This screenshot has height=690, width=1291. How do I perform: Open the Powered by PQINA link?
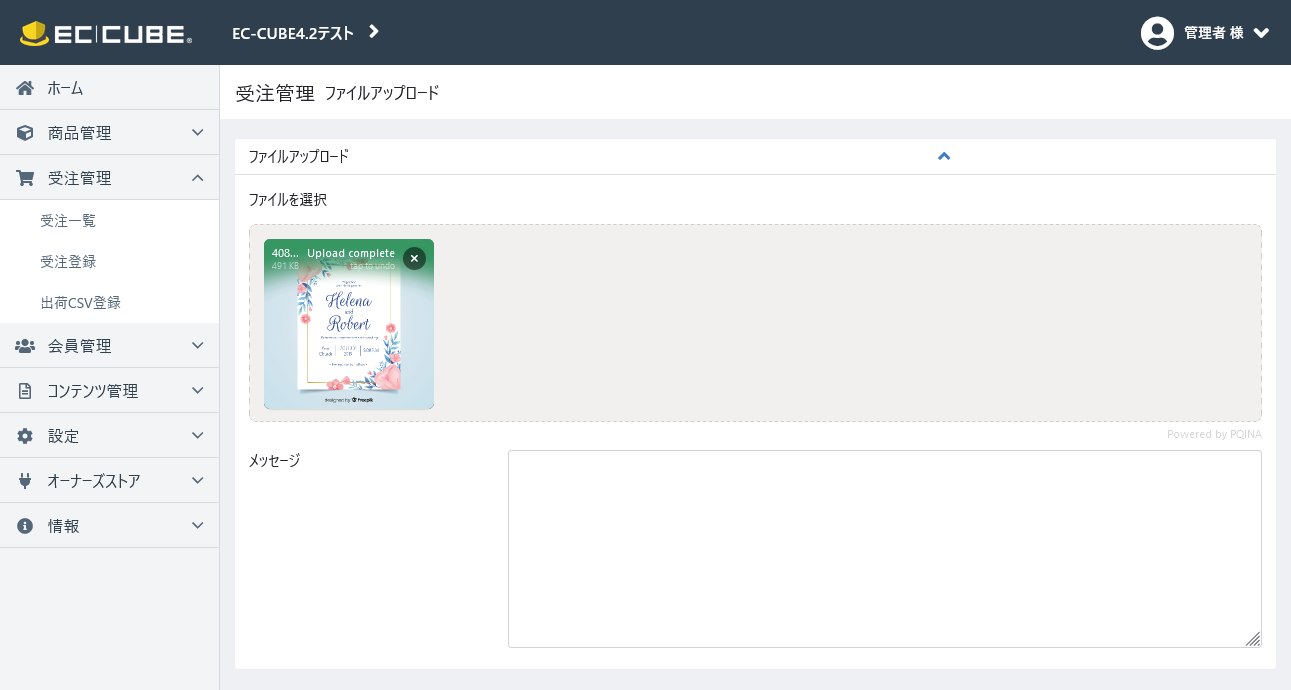pos(1214,434)
